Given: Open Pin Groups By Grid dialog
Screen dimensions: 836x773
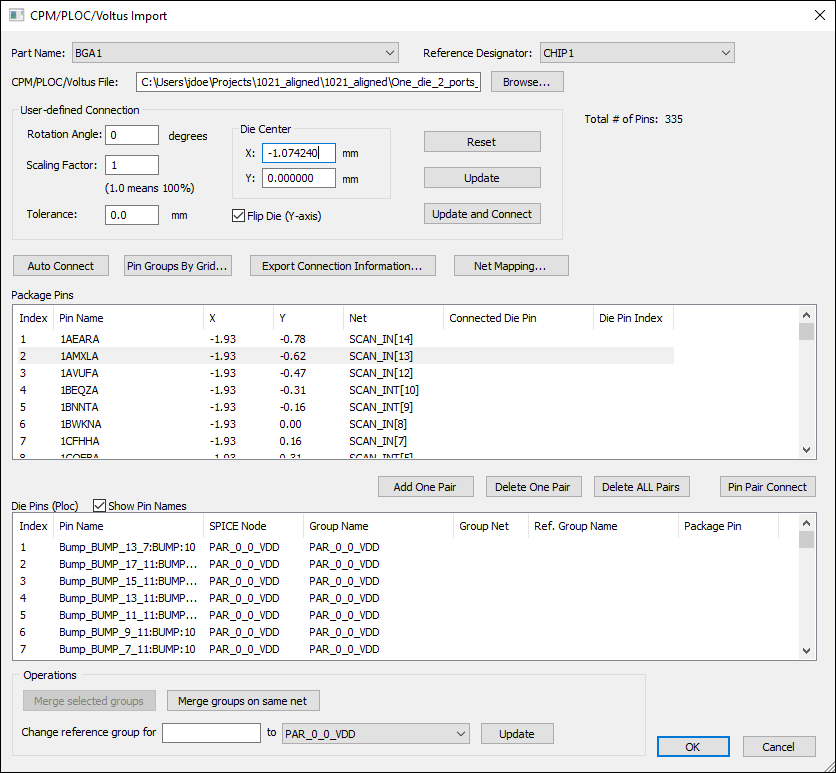Looking at the screenshot, I should click(178, 266).
